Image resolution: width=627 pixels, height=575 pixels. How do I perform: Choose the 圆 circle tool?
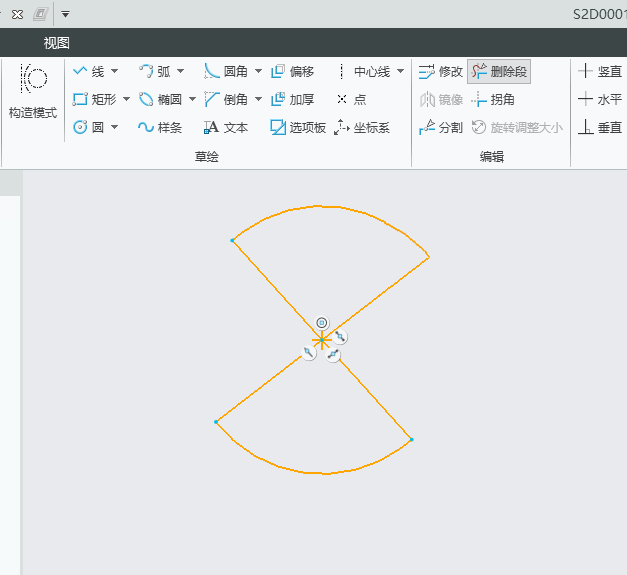coord(88,127)
